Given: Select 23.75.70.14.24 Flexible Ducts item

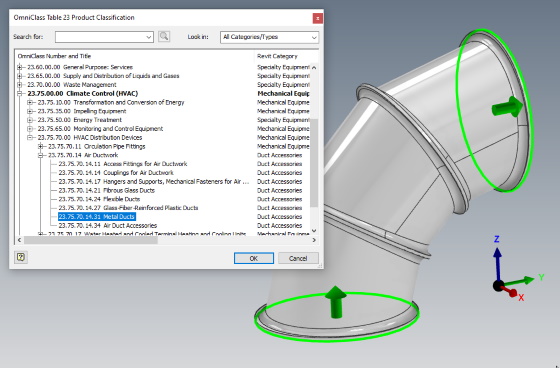Looking at the screenshot, I should pos(99,199).
